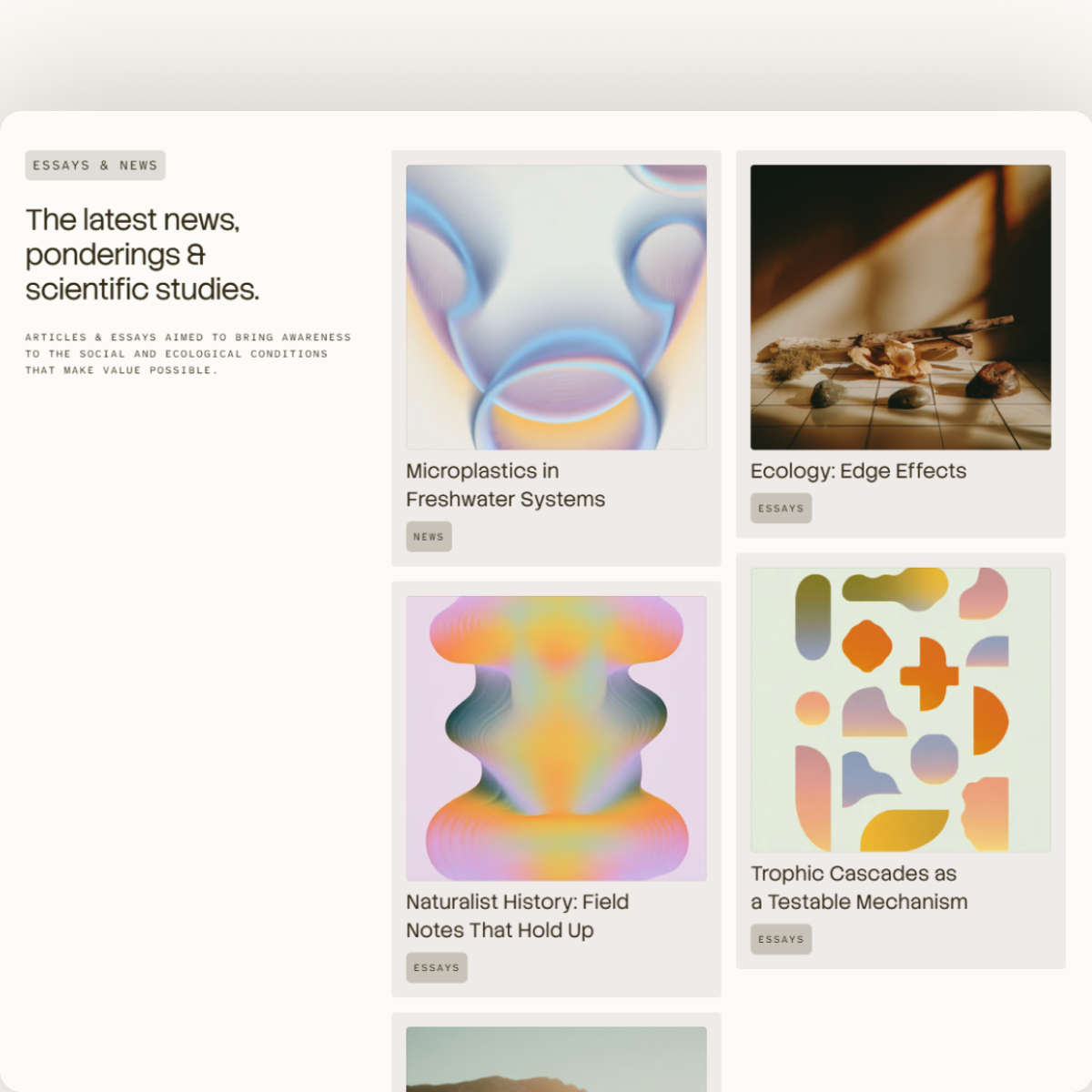Select the ESSAYS tag under Trophic Cascades
1092x1092 pixels.
(781, 939)
